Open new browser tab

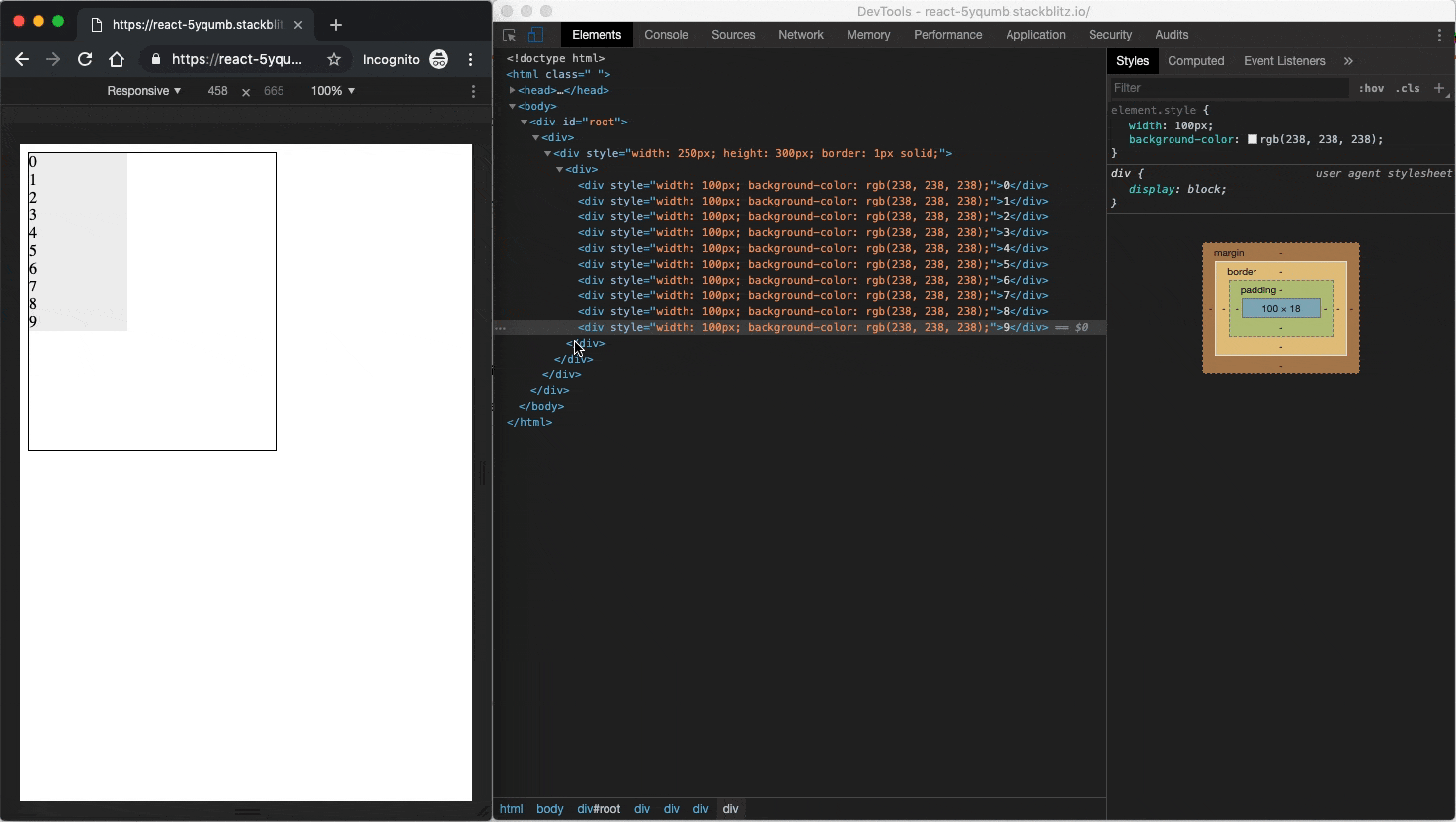point(336,25)
